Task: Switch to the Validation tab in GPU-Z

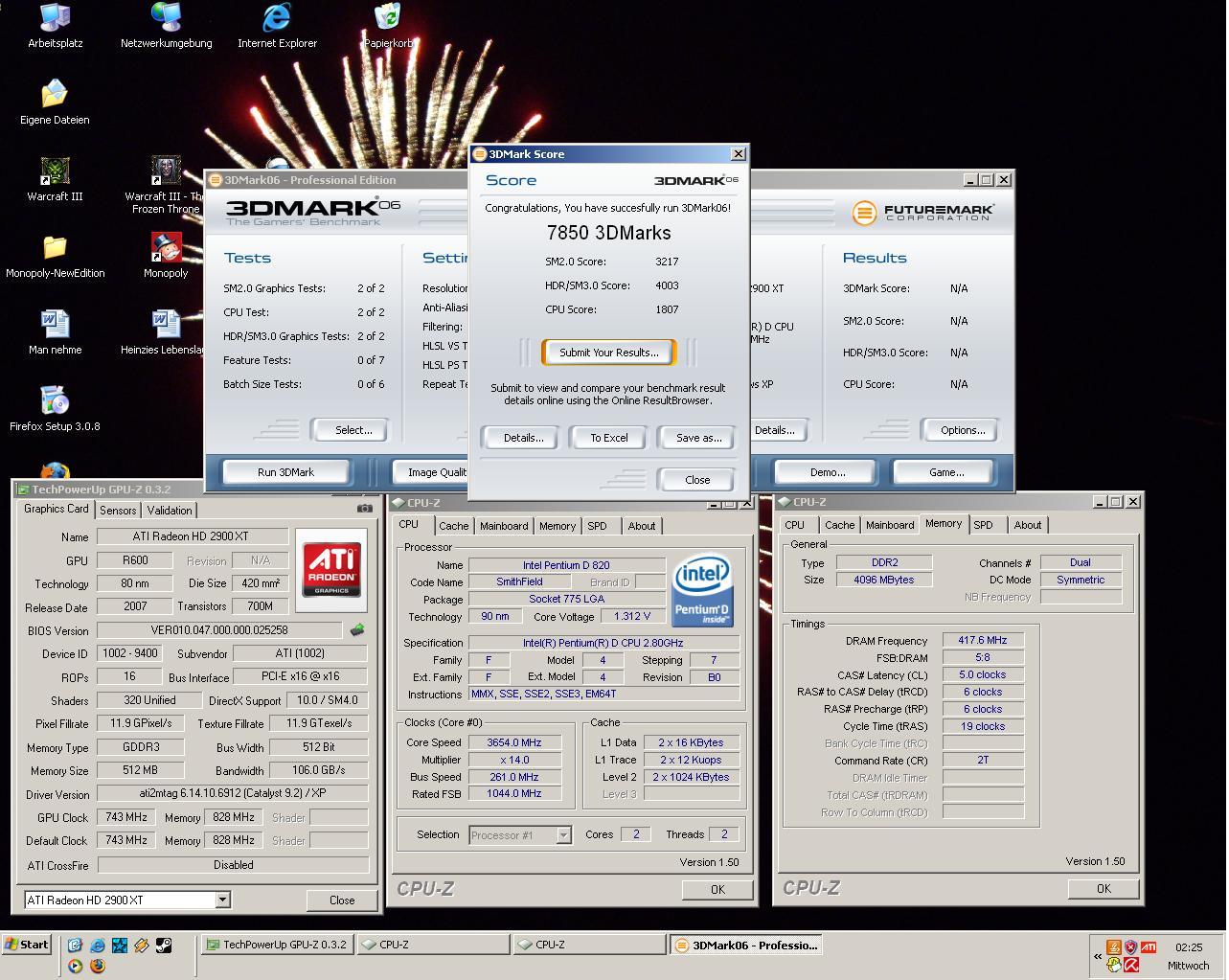Action: pyautogui.click(x=170, y=511)
